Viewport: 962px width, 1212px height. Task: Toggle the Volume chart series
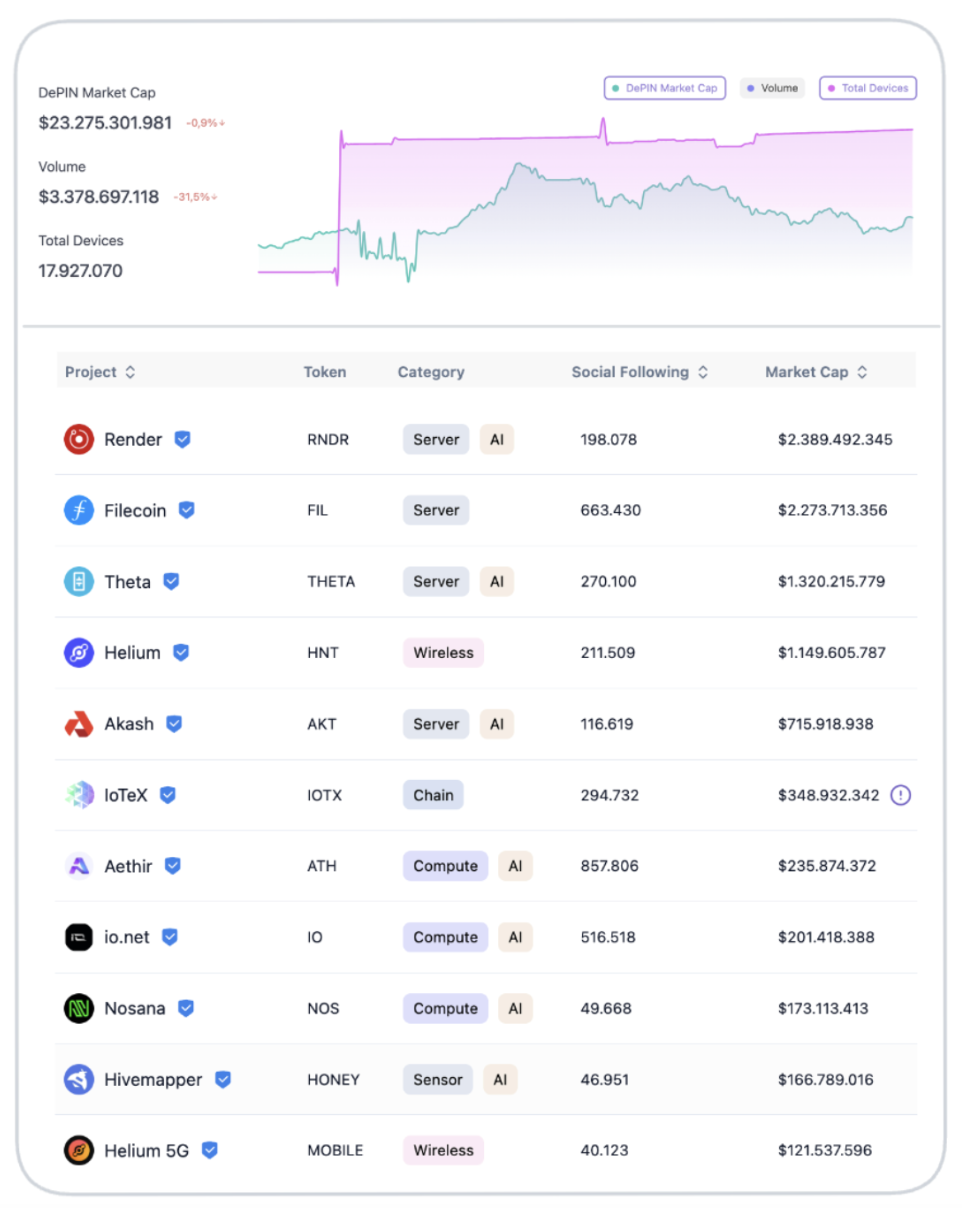coord(773,88)
